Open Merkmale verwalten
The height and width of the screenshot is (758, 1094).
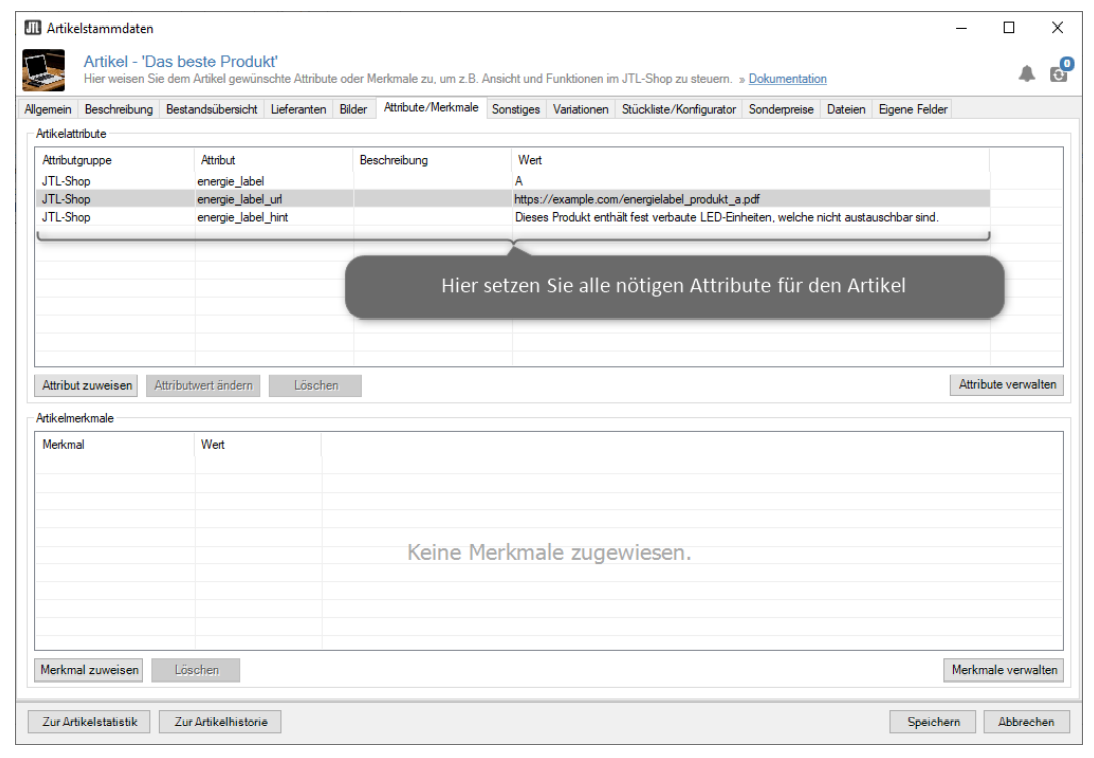tap(1004, 670)
